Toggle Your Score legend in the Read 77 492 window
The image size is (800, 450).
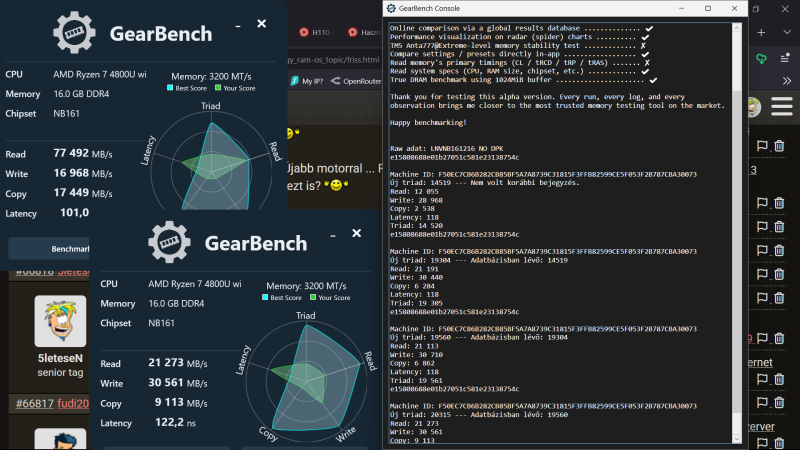[235, 88]
